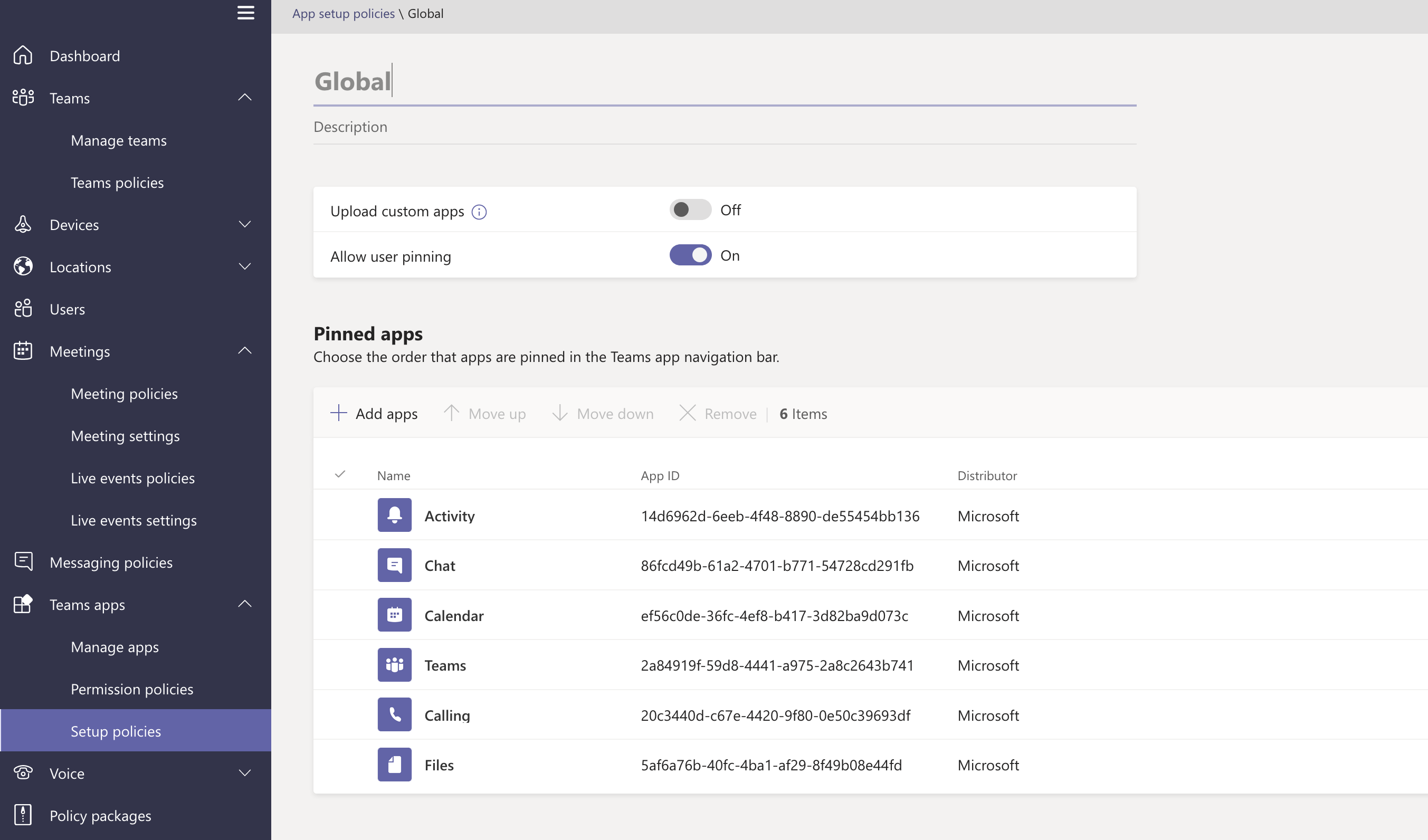1428x840 pixels.
Task: Click App setup policies breadcrumb link
Action: (344, 14)
